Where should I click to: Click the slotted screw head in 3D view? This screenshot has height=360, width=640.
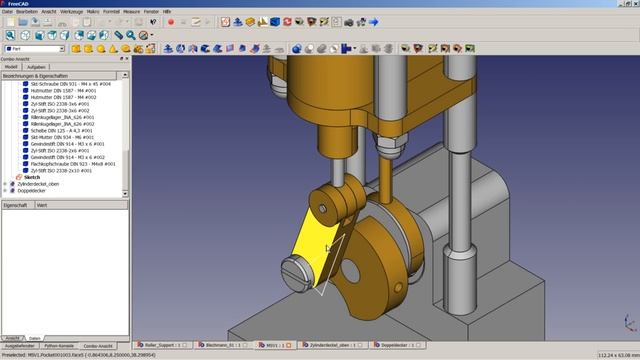coord(297,273)
